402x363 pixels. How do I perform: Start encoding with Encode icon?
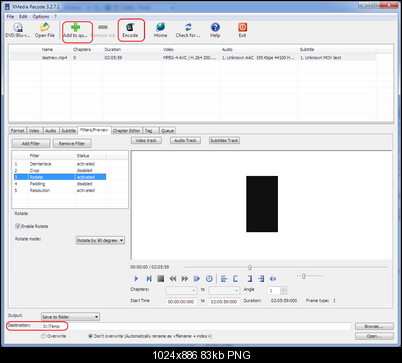point(130,30)
